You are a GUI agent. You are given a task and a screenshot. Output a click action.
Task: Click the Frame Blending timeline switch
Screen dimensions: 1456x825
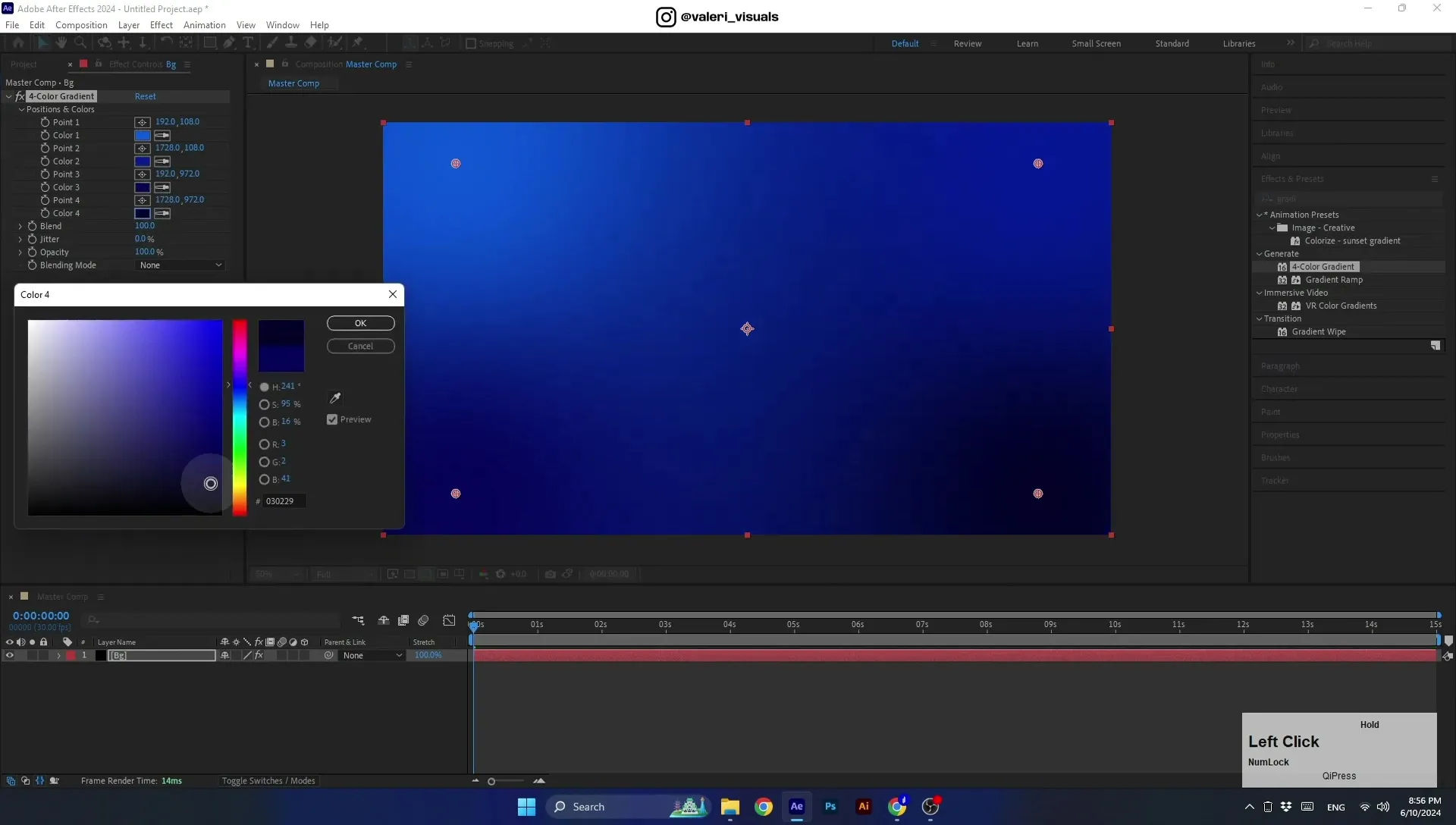point(403,620)
